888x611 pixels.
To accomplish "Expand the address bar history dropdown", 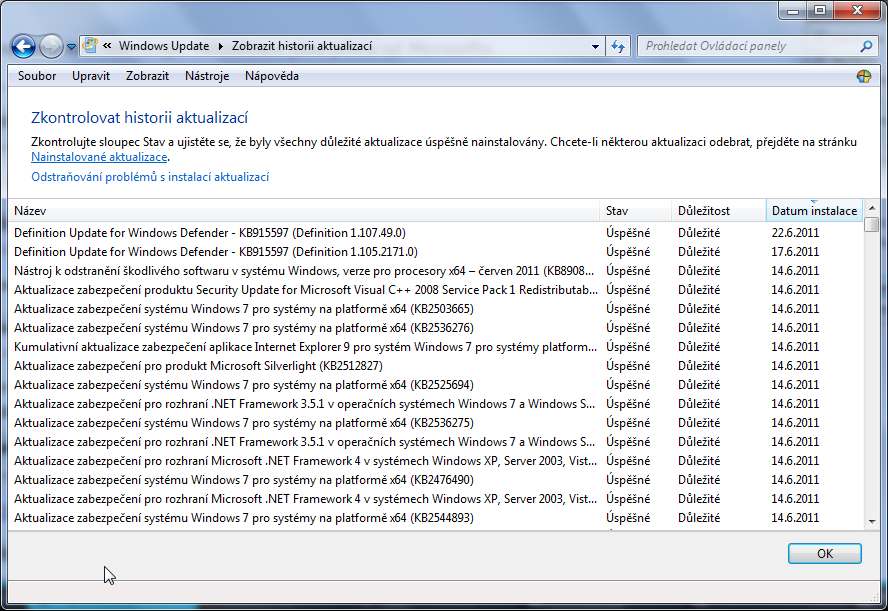I will coord(595,46).
